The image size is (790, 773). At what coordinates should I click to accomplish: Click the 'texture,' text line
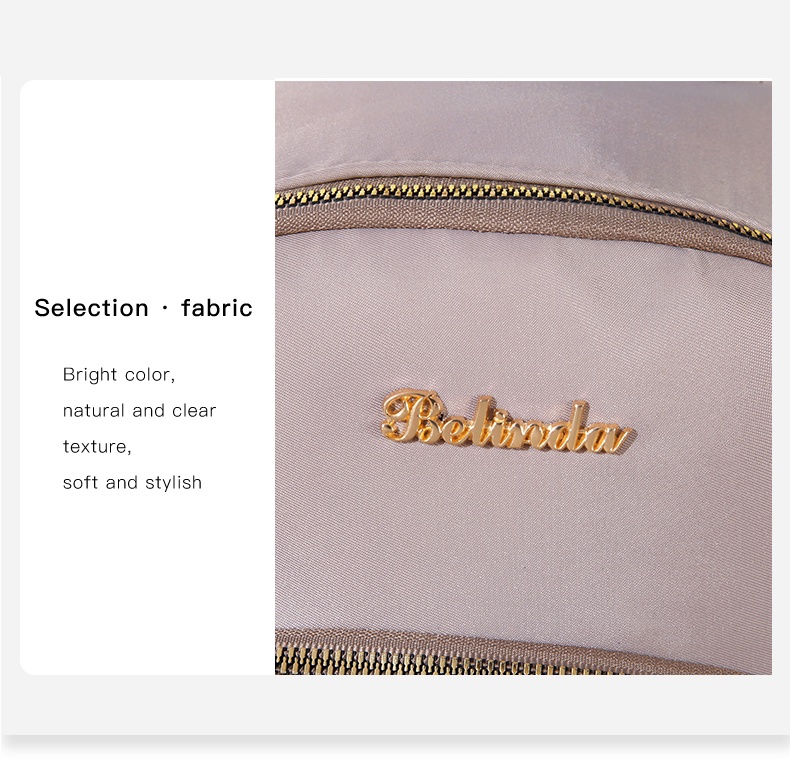(x=97, y=446)
